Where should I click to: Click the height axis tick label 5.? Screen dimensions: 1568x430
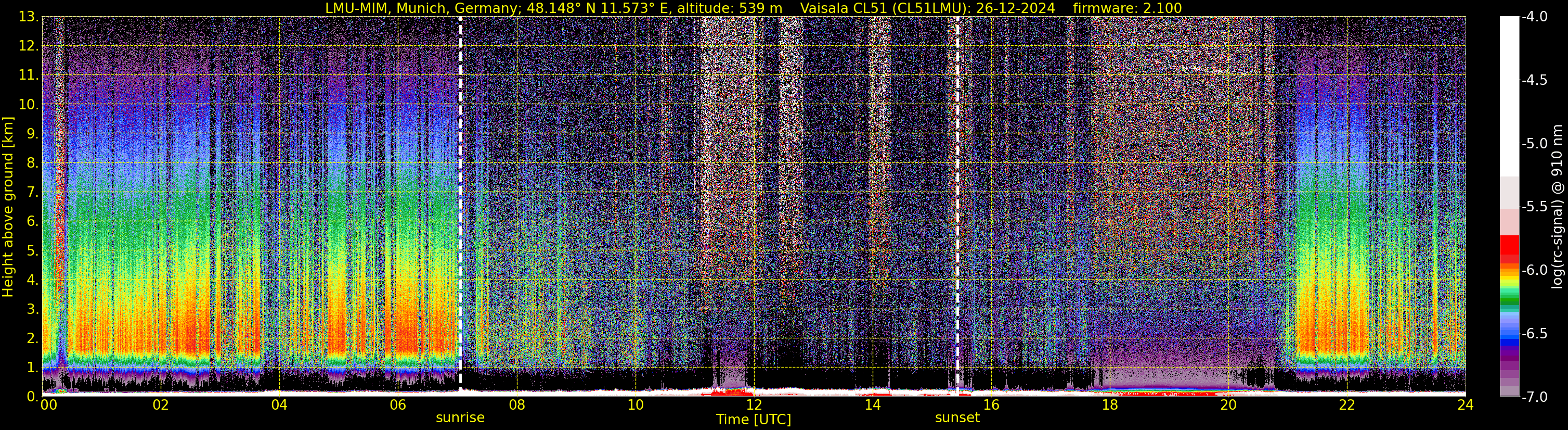(33, 250)
